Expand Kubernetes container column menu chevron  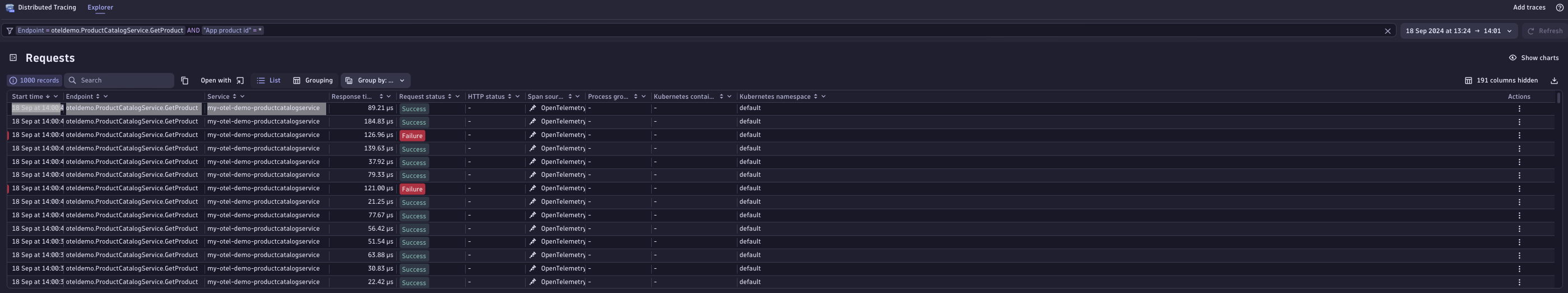point(729,97)
